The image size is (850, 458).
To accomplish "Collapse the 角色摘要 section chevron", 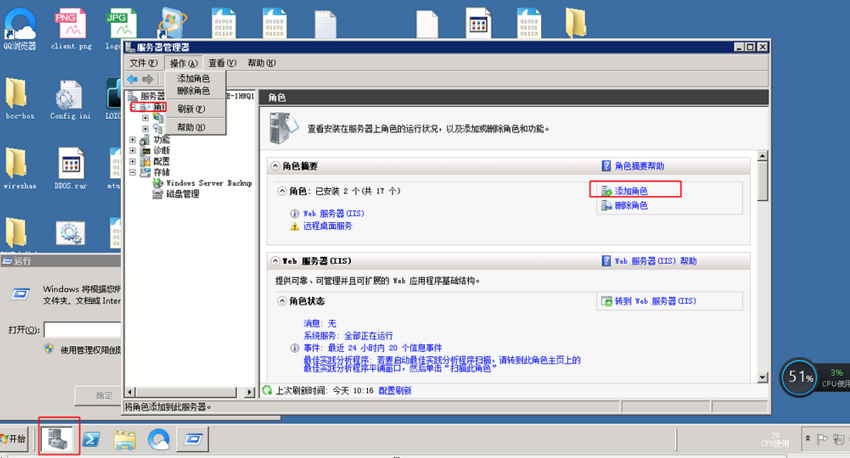I will coord(275,166).
